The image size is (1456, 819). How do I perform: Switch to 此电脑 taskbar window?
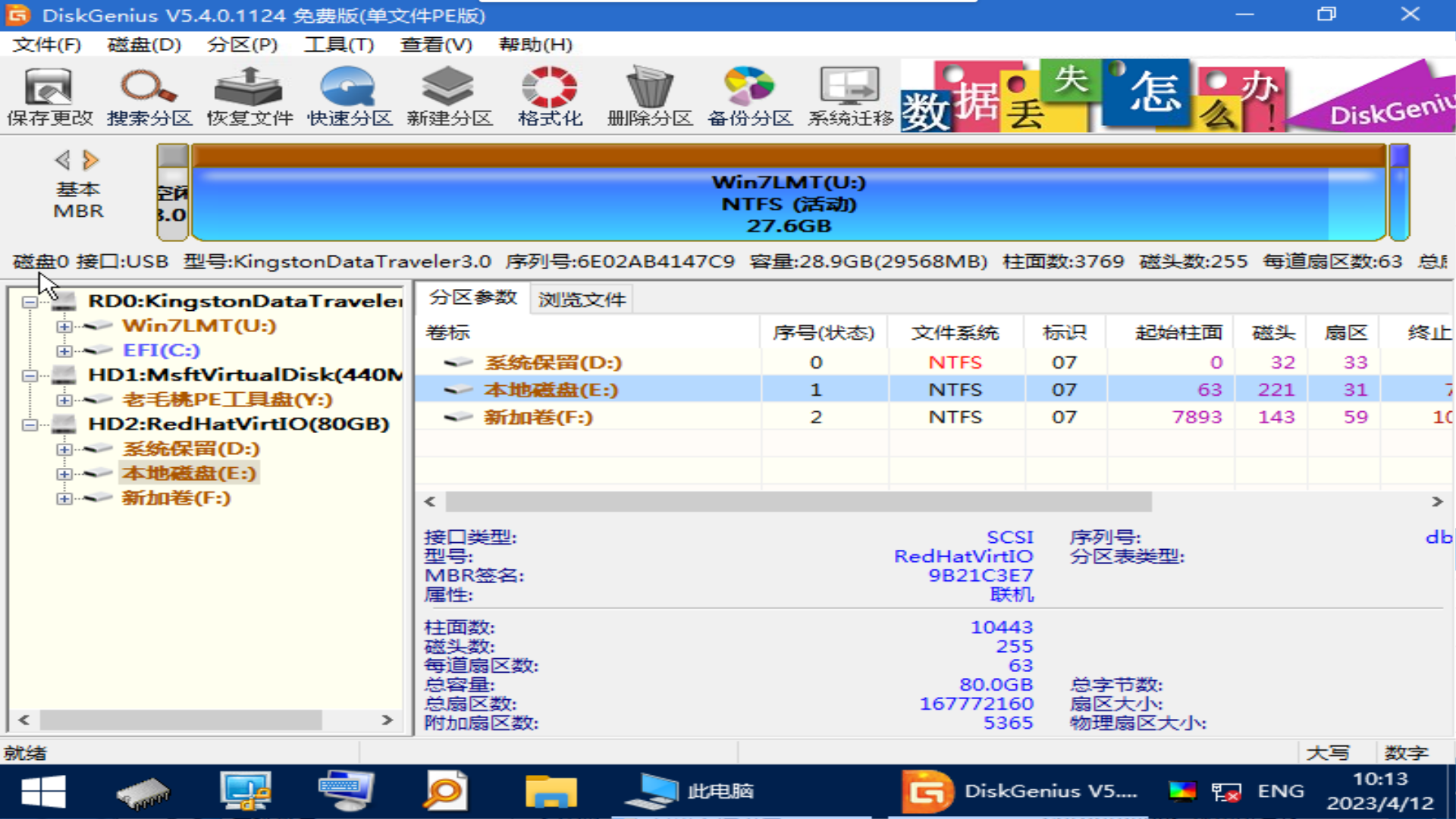tap(689, 792)
